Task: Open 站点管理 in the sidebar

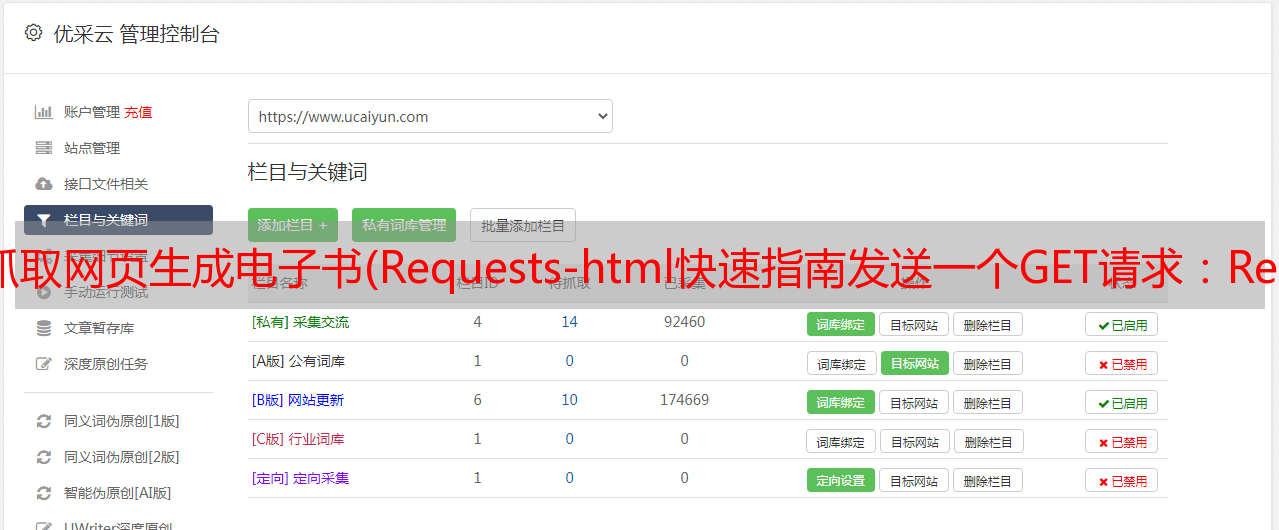Action: [92, 148]
